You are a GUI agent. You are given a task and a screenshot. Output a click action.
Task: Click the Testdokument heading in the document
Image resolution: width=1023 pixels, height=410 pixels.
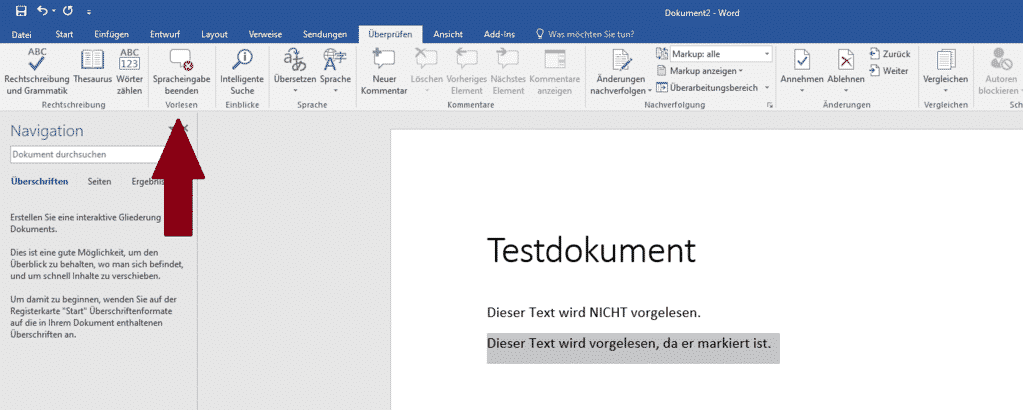591,250
